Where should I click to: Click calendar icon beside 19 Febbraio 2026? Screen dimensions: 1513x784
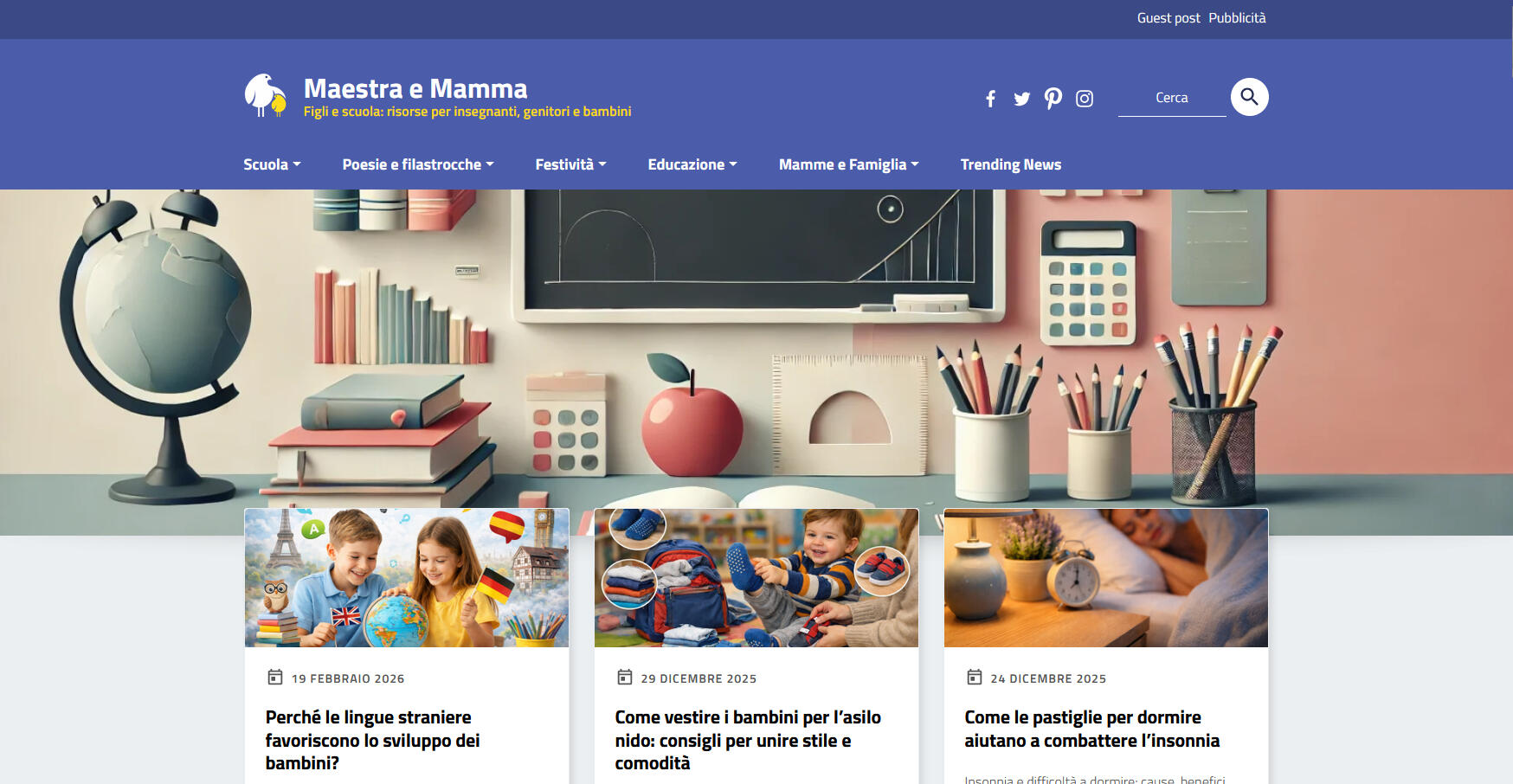[x=275, y=677]
